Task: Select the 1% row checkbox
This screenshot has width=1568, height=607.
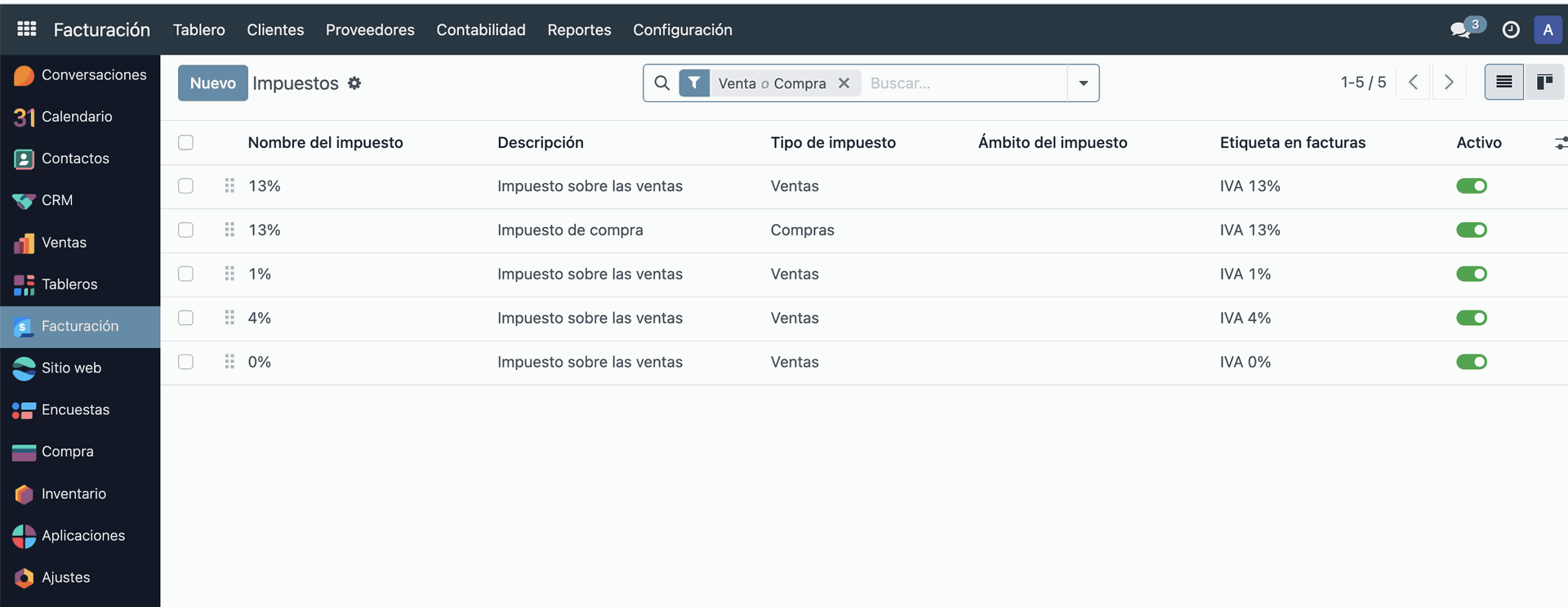Action: pyautogui.click(x=186, y=274)
